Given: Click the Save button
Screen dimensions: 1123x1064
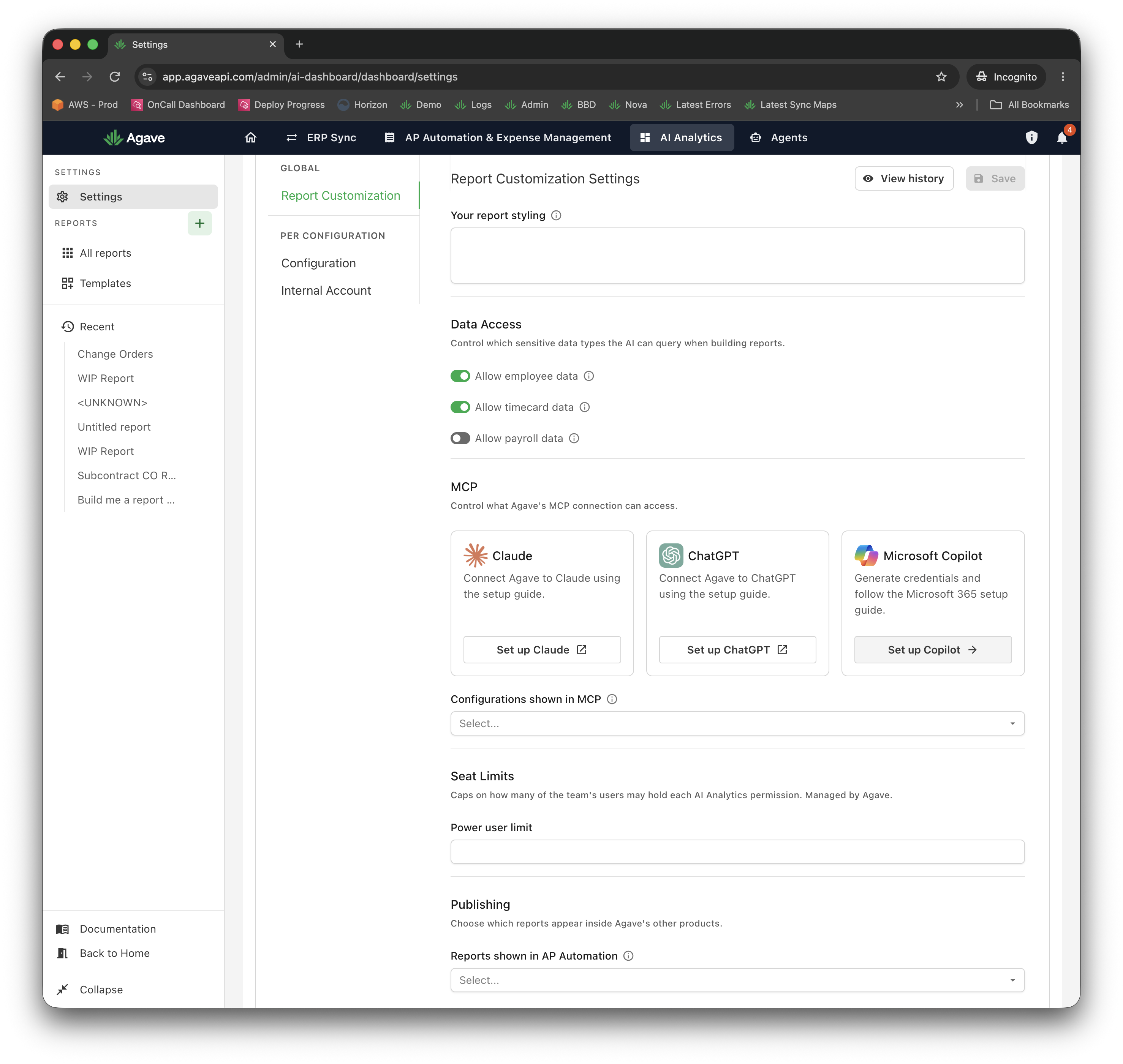Looking at the screenshot, I should coord(995,178).
